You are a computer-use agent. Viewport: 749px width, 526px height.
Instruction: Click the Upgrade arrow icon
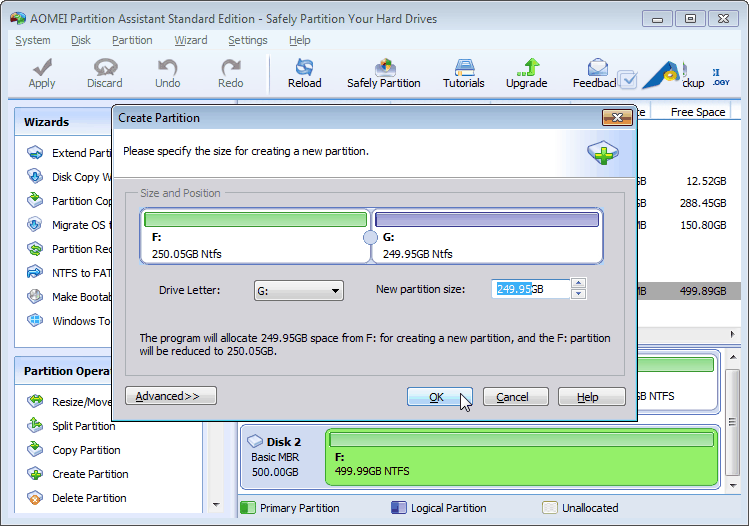tap(528, 67)
